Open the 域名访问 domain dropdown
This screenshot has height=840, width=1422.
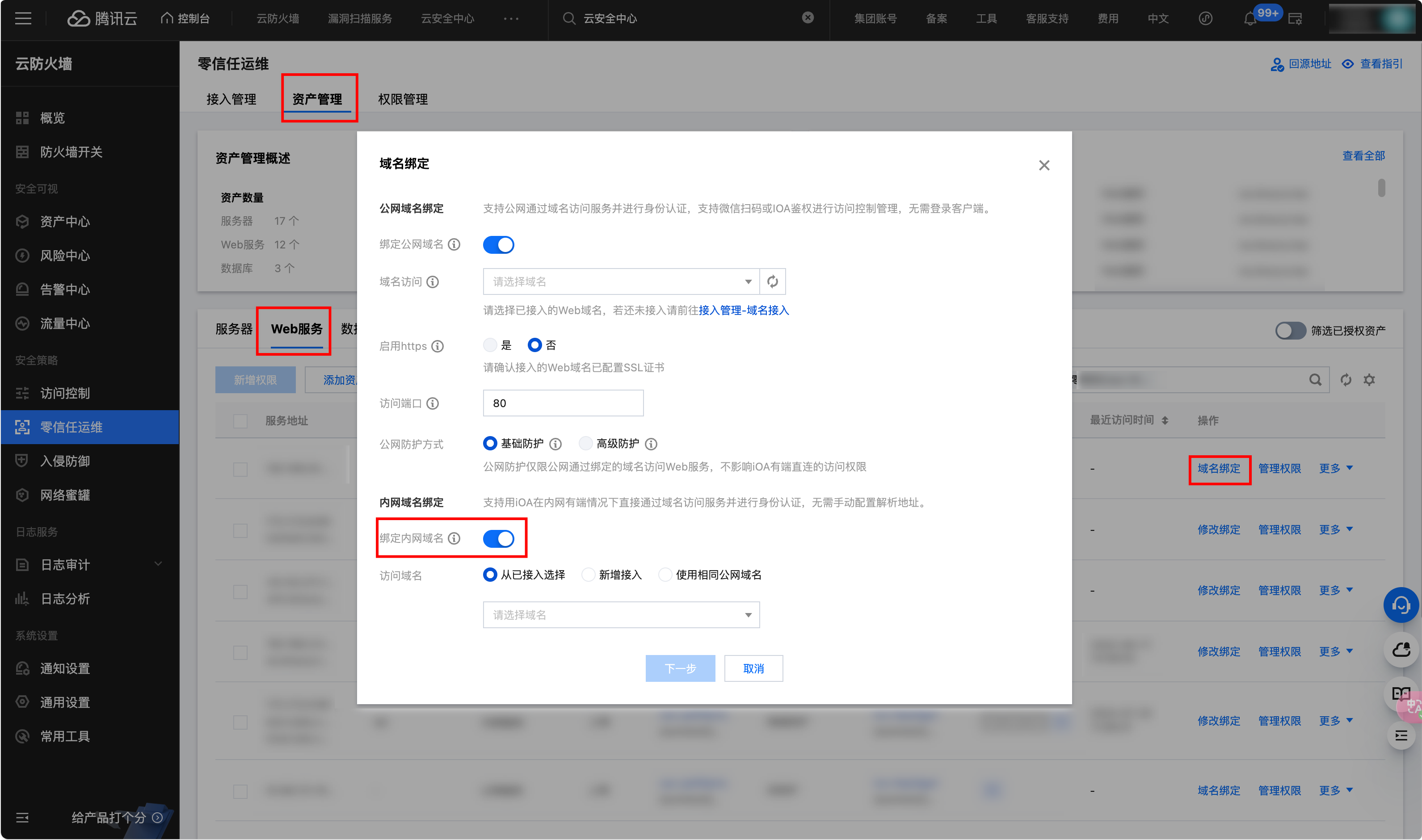(621, 281)
